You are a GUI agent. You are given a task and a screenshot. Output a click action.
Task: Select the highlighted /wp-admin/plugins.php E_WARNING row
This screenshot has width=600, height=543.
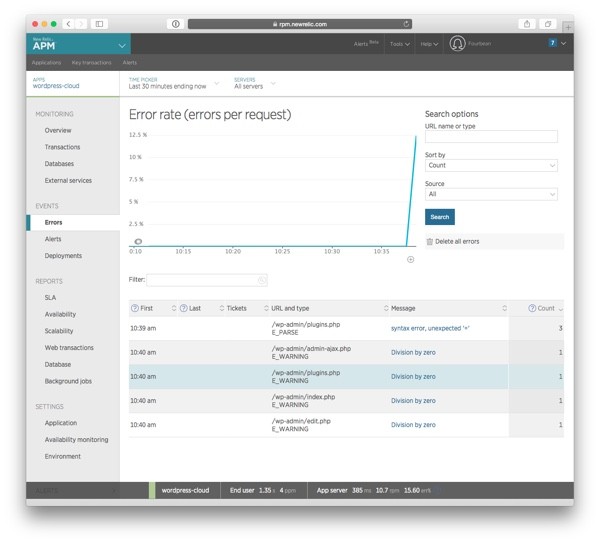point(346,377)
